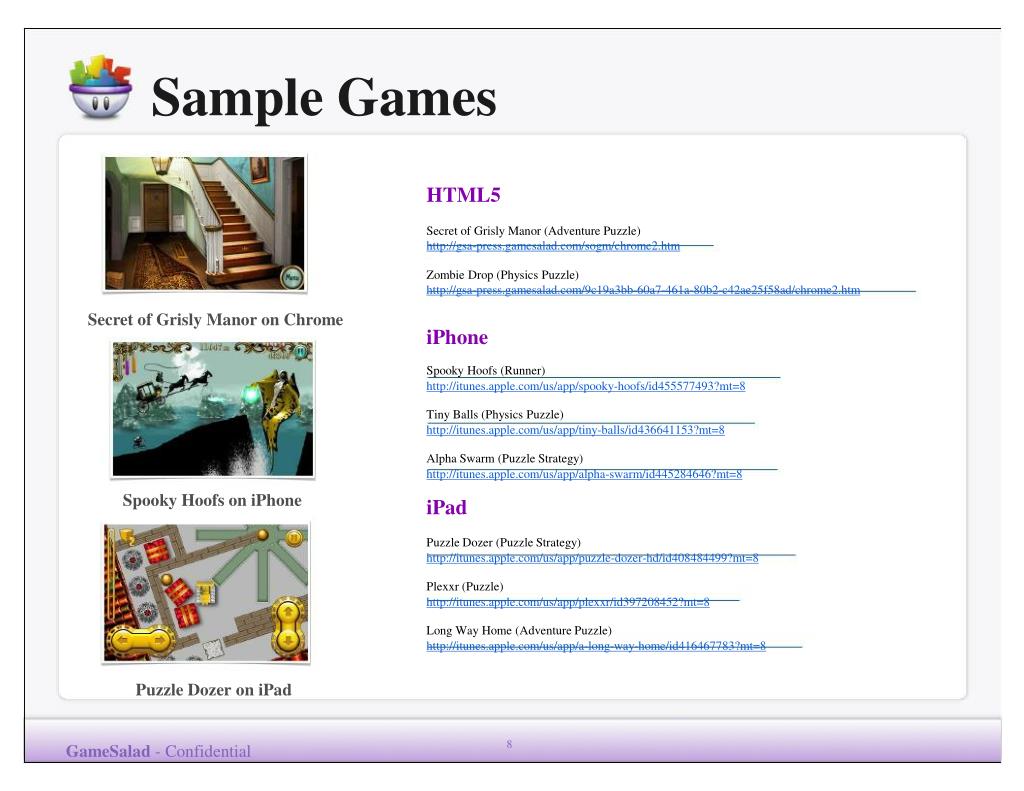
Task: Click the caption "Puzzle Dozer on iPad"
Action: 214,690
